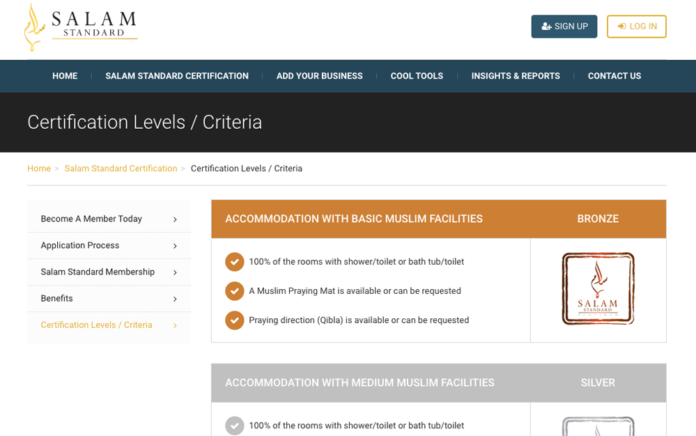696x436 pixels.
Task: Click the Silver certification badge image
Action: (598, 425)
